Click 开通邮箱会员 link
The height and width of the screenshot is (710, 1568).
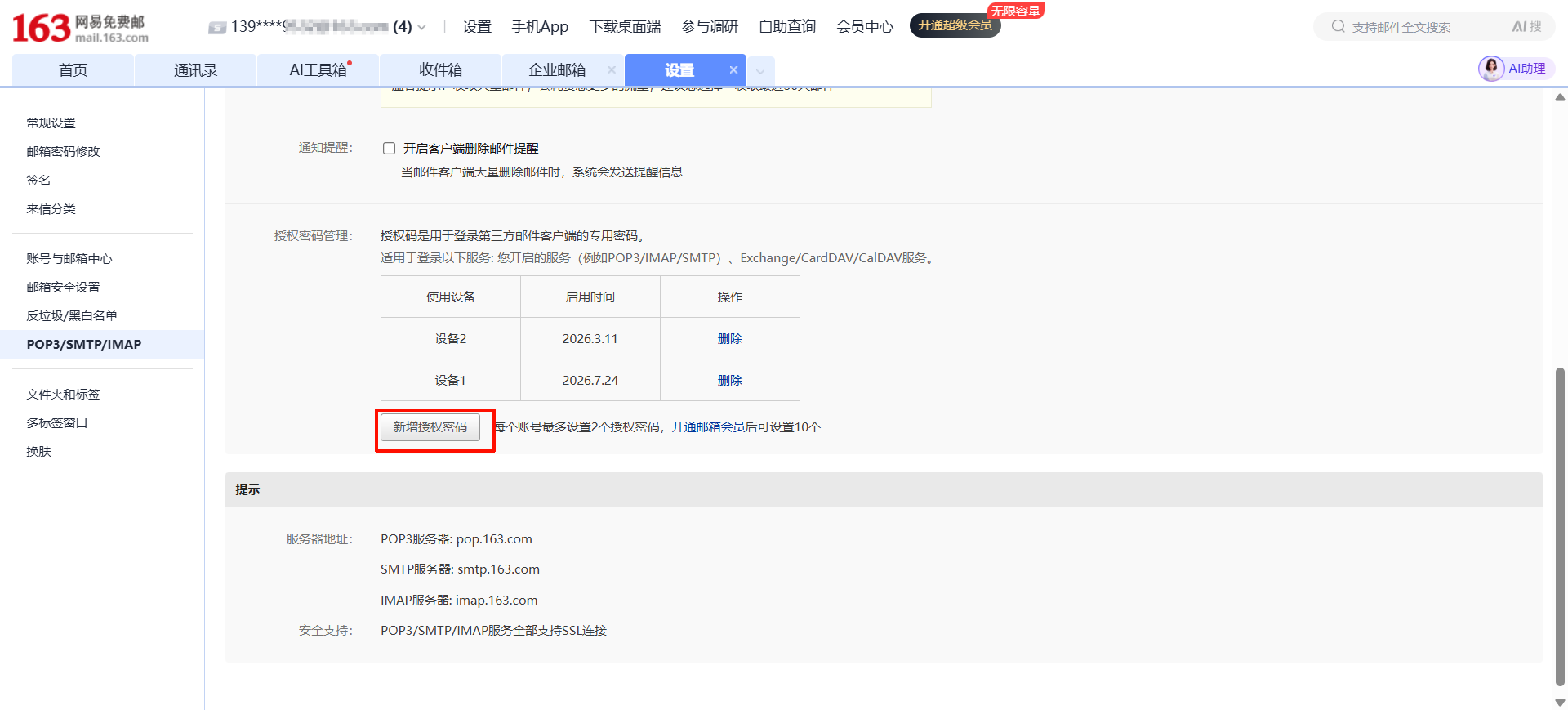[x=708, y=427]
